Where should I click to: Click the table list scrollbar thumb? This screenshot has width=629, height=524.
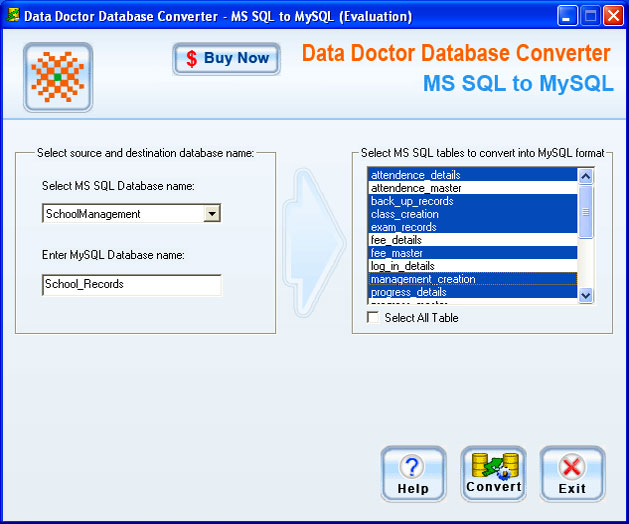pos(586,212)
